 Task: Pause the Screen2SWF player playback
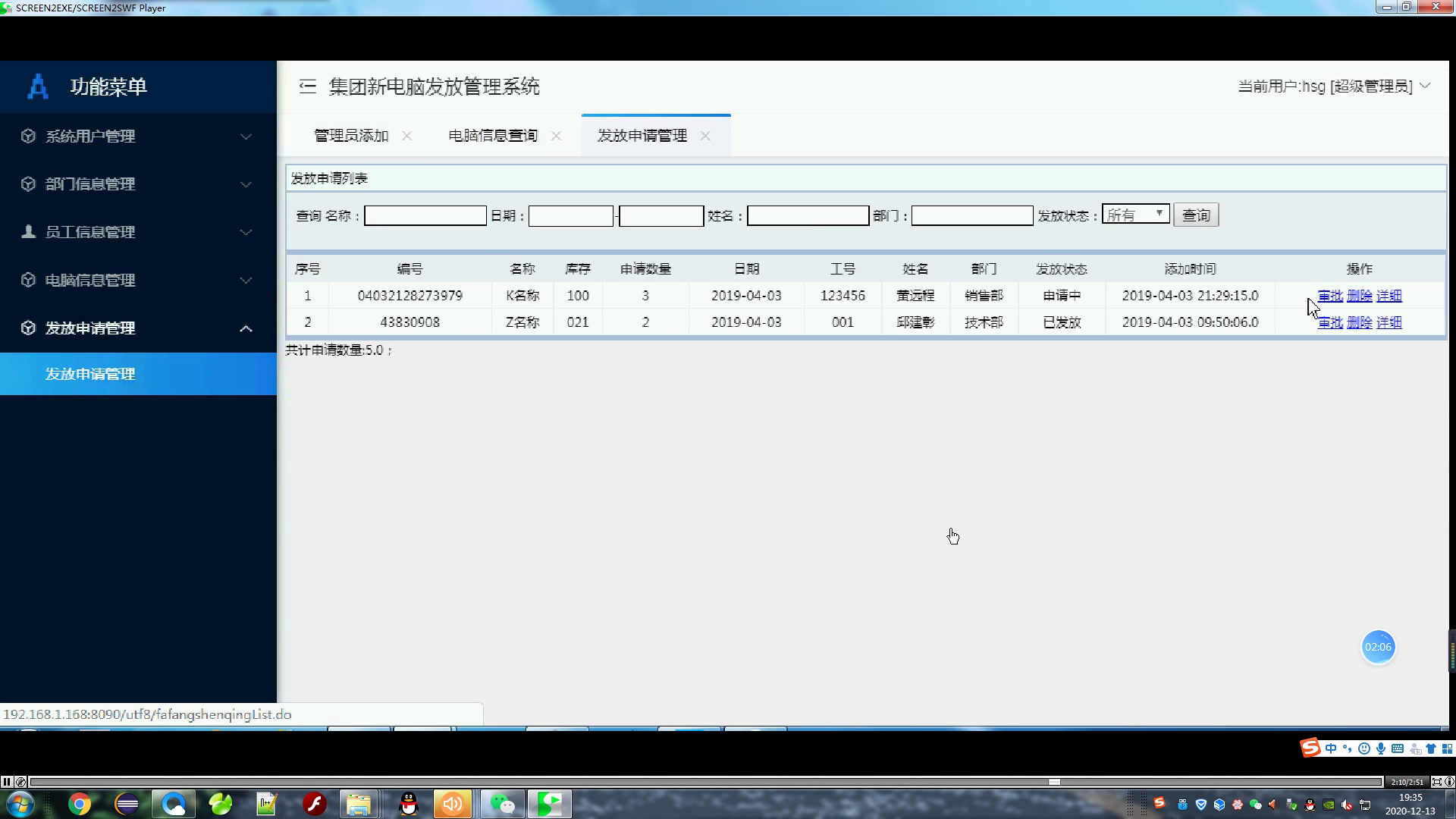pyautogui.click(x=7, y=782)
